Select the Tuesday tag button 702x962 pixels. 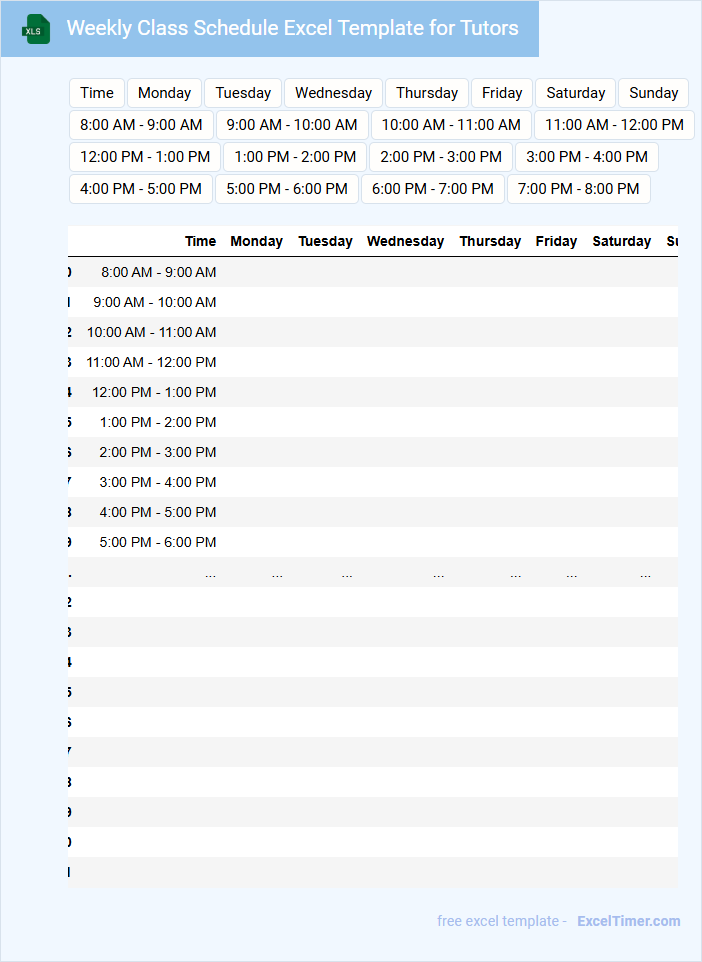pos(243,93)
